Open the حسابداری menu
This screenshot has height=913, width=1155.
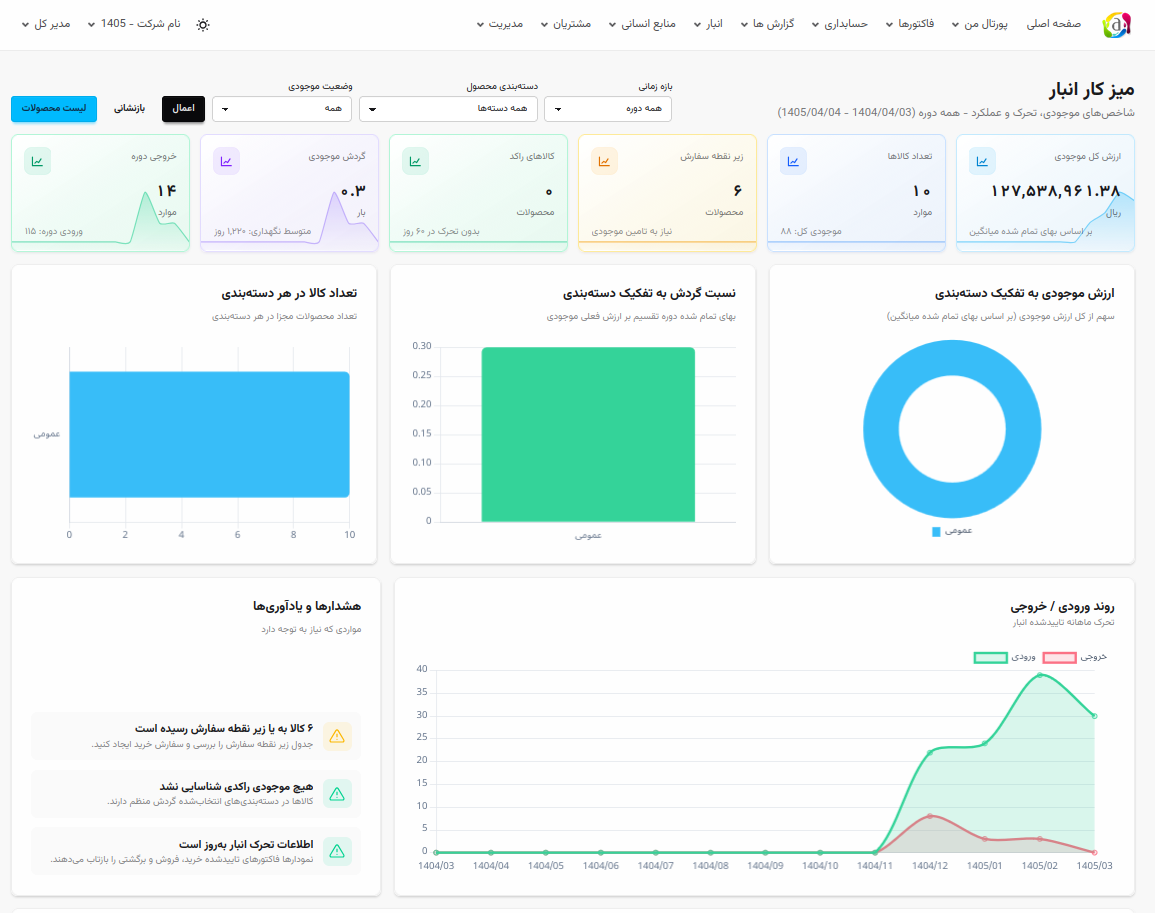click(x=839, y=24)
